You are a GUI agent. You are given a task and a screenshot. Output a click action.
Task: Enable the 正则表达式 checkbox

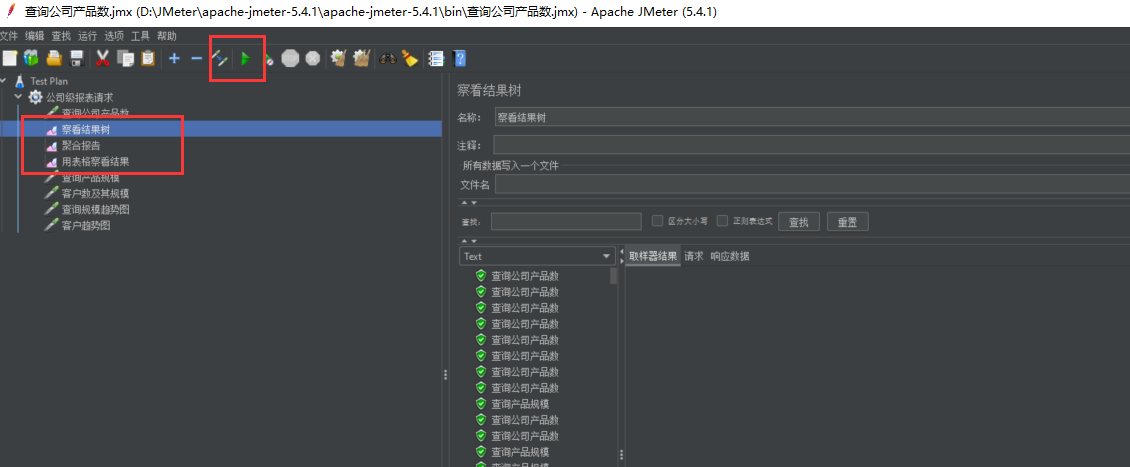point(722,221)
